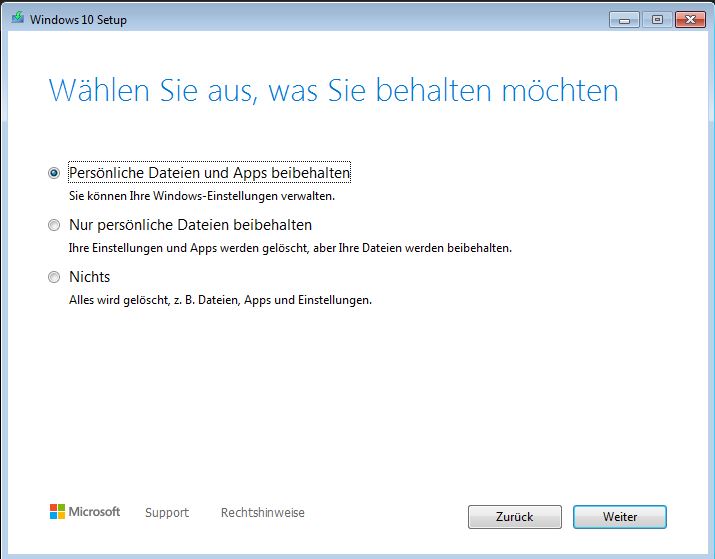
Task: Choose the 'Nichts' radio option
Action: 54,277
